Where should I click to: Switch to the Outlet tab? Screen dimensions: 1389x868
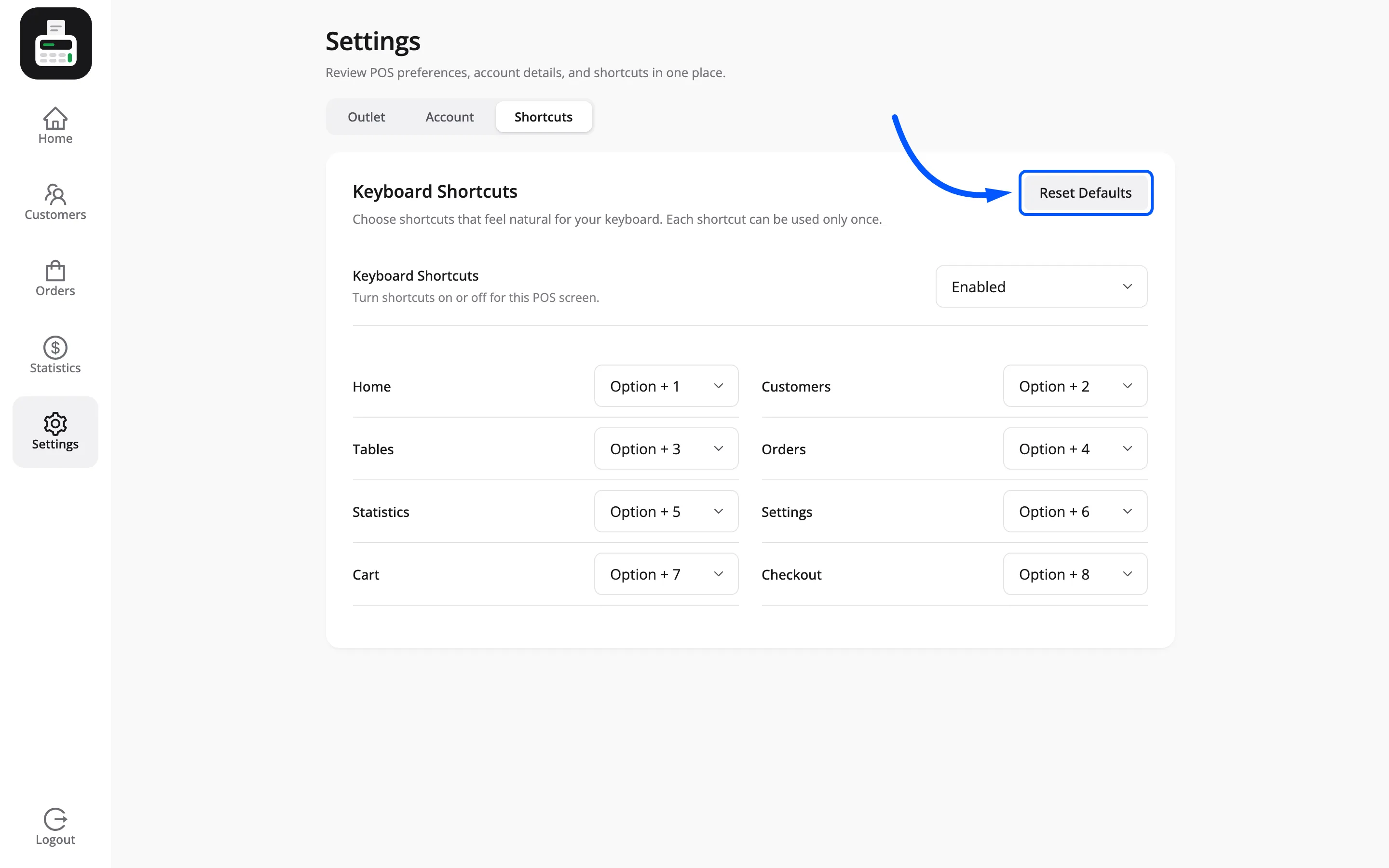[366, 117]
